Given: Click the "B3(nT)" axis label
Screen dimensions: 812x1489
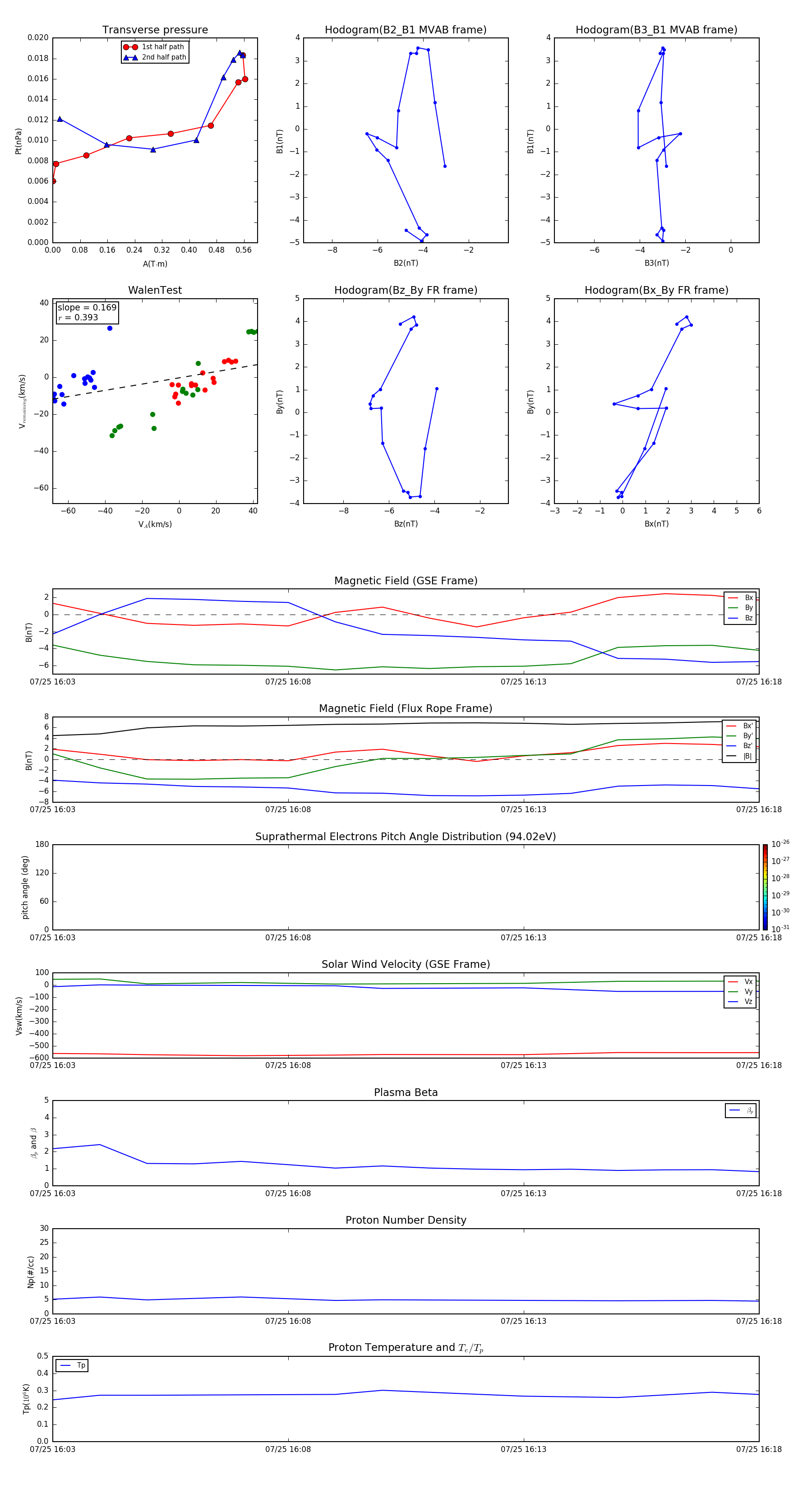Looking at the screenshot, I should coord(656,263).
